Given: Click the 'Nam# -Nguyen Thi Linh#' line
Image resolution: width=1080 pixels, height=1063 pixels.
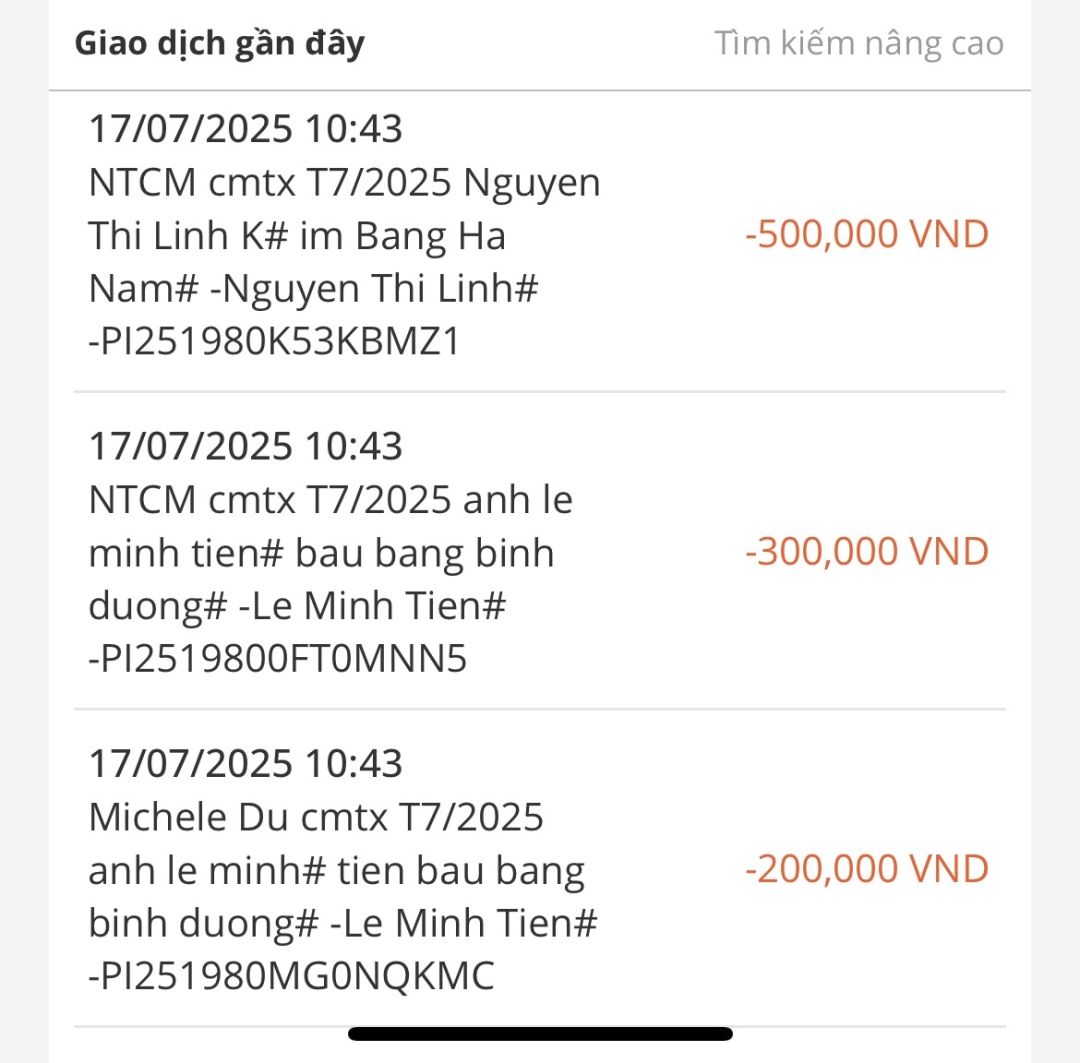Looking at the screenshot, I should pyautogui.click(x=314, y=290).
